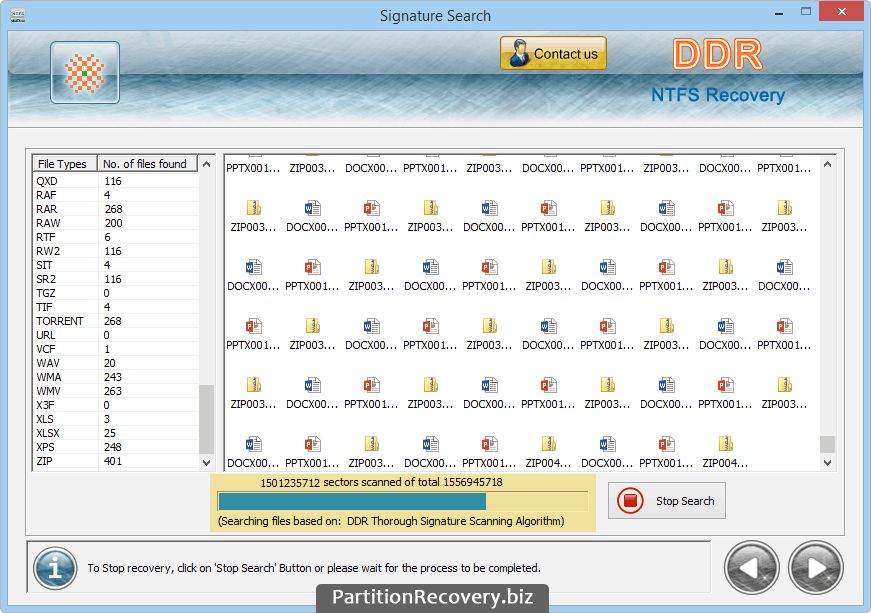The height and width of the screenshot is (613, 871).
Task: Open the Contact us button
Action: click(553, 53)
